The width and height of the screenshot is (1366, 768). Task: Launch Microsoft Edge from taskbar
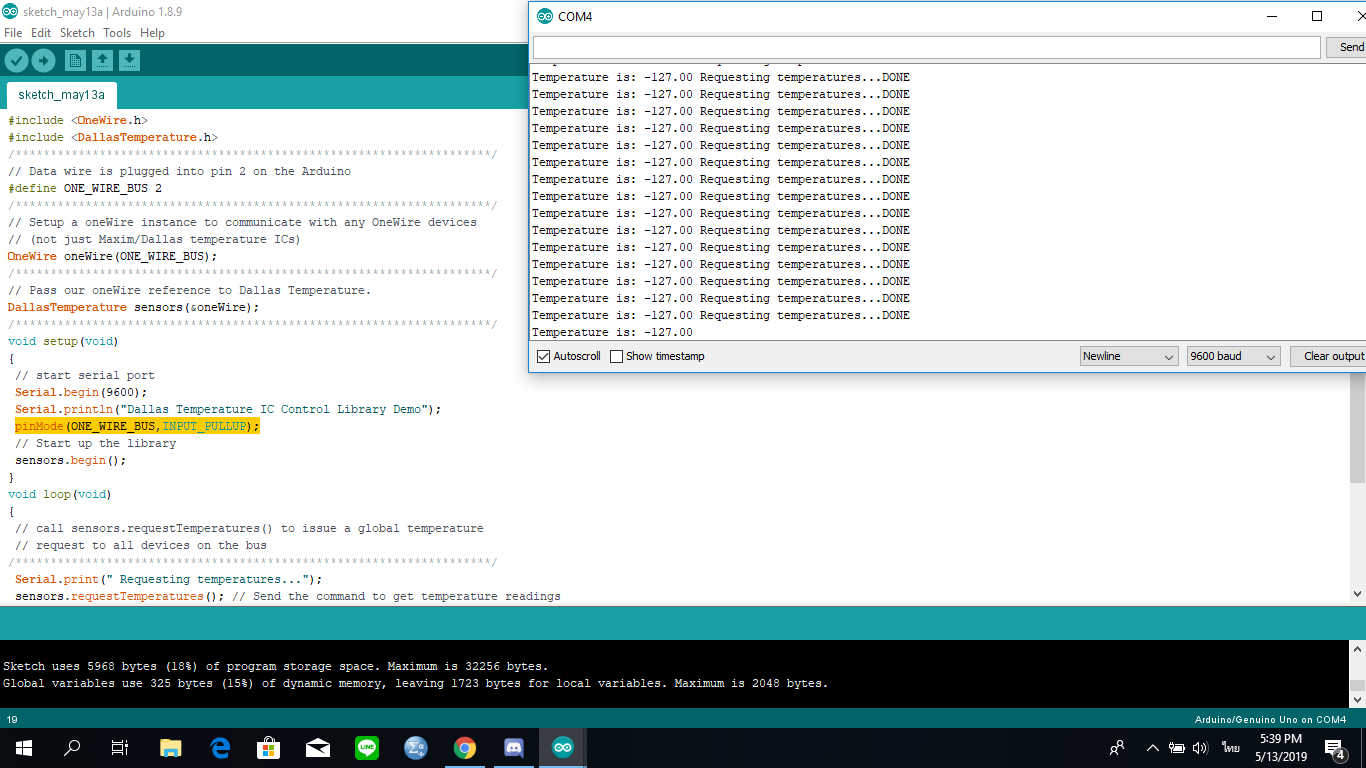coord(220,747)
